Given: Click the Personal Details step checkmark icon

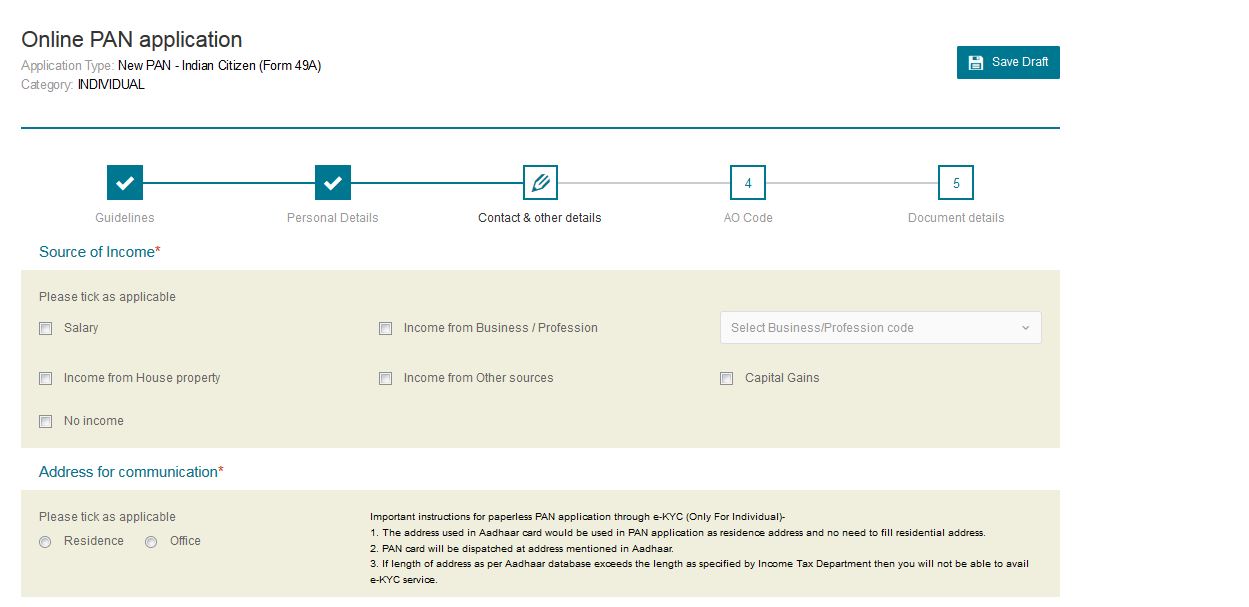Looking at the screenshot, I should pyautogui.click(x=333, y=183).
